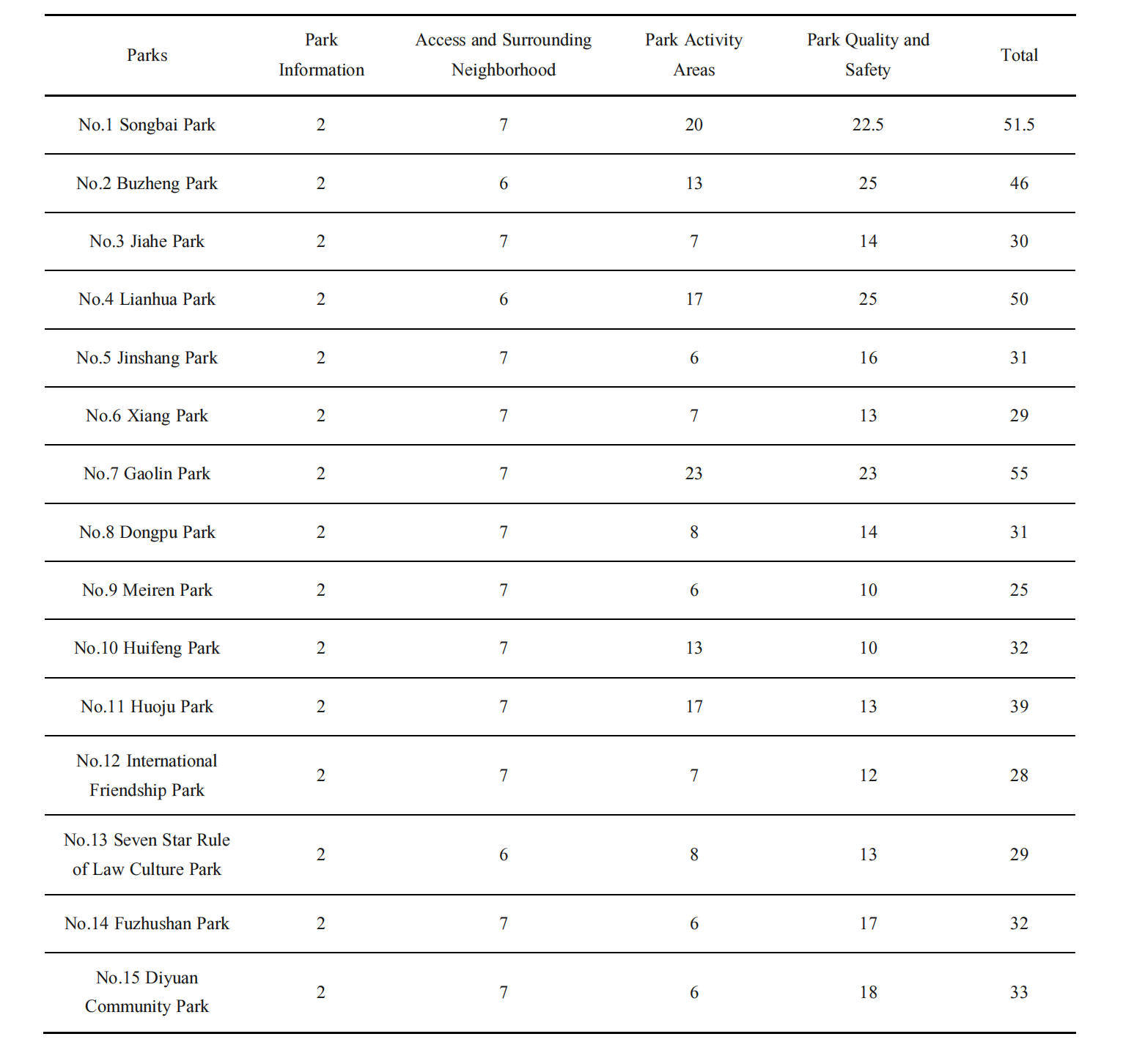Select the Park Information column header
Image resolution: width=1123 pixels, height=1064 pixels.
(x=321, y=55)
